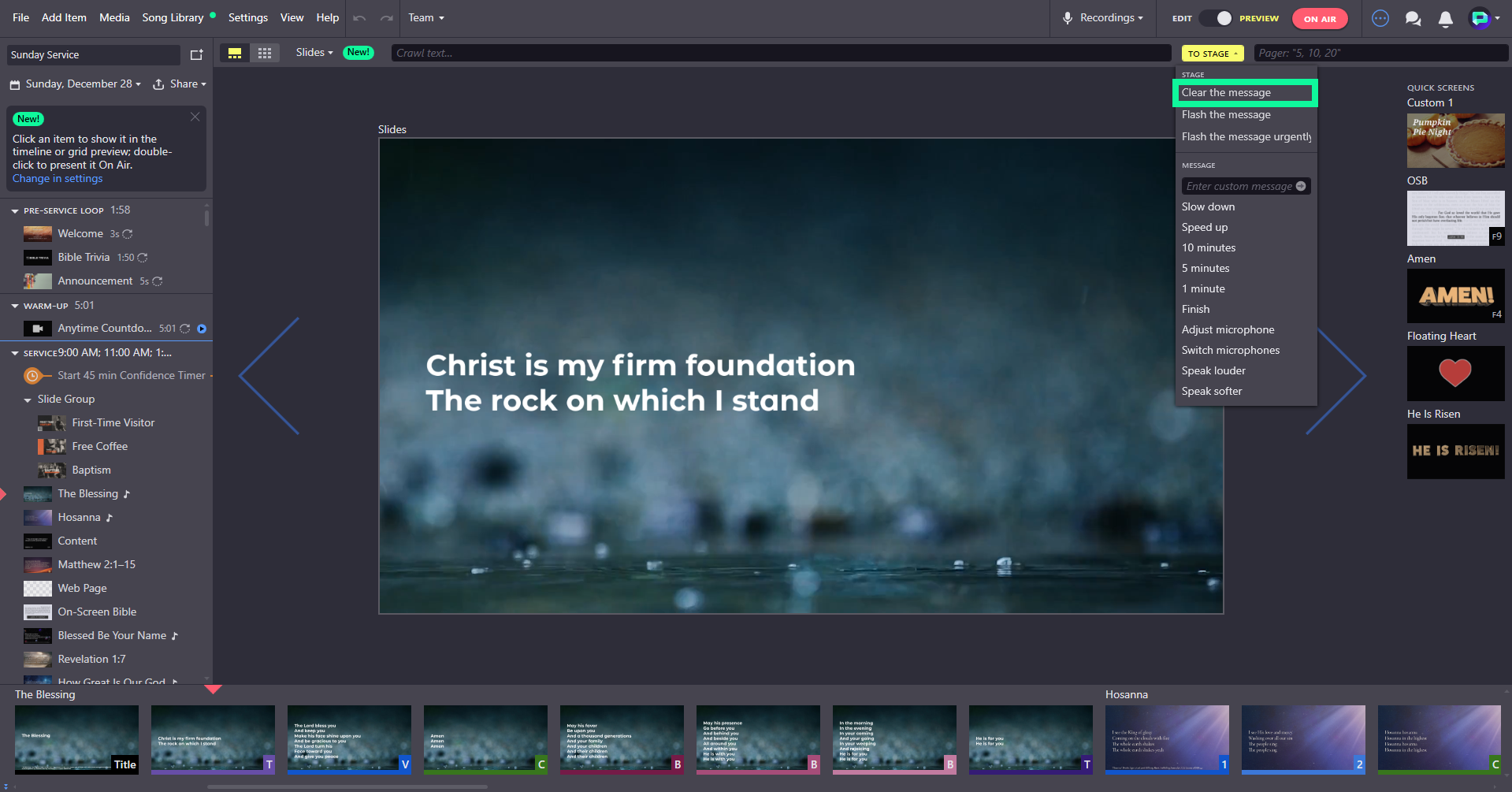1512x792 pixels.
Task: Collapse the Pre-Service Loop section
Action: click(15, 211)
